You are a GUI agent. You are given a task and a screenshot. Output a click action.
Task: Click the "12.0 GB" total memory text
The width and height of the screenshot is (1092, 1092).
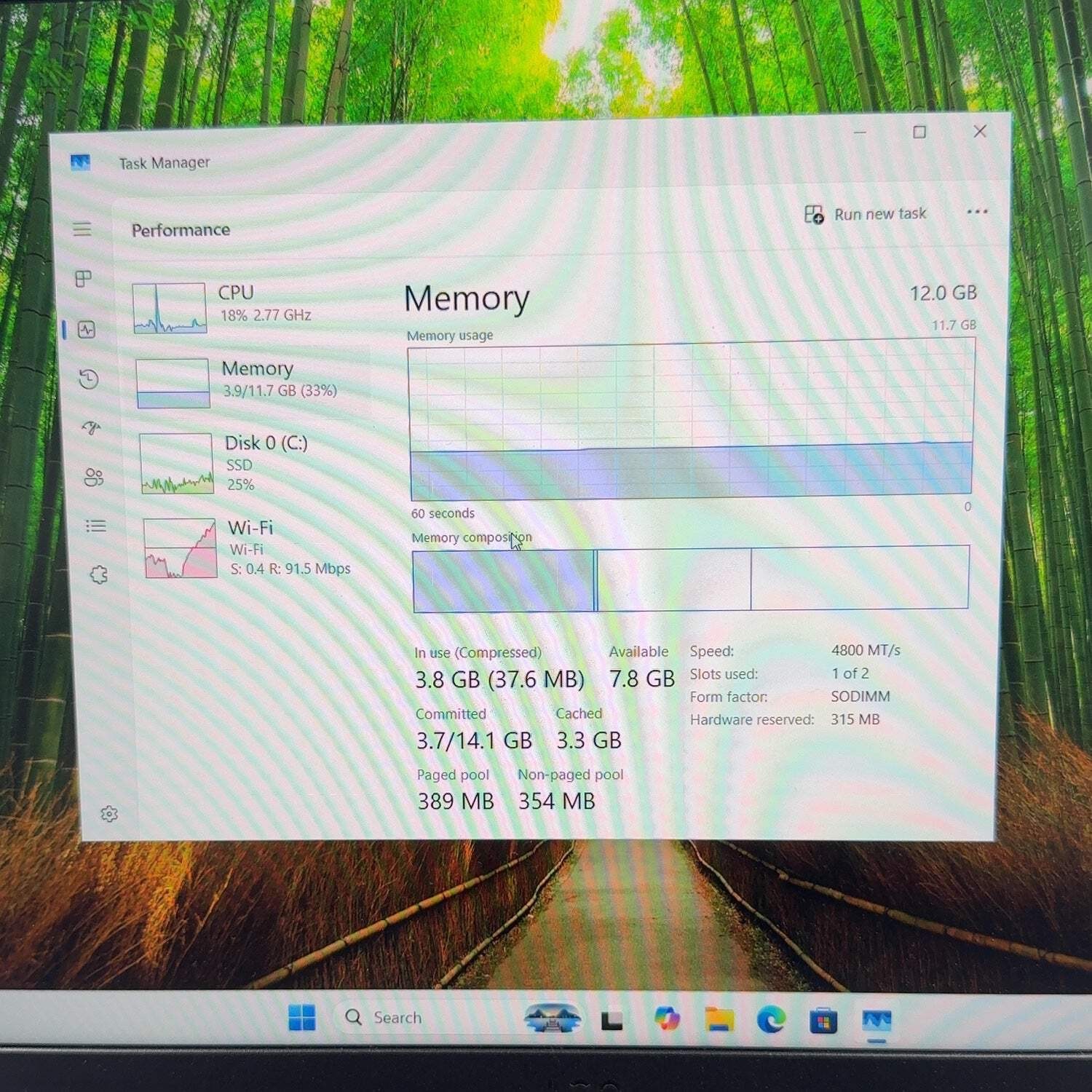tap(943, 293)
